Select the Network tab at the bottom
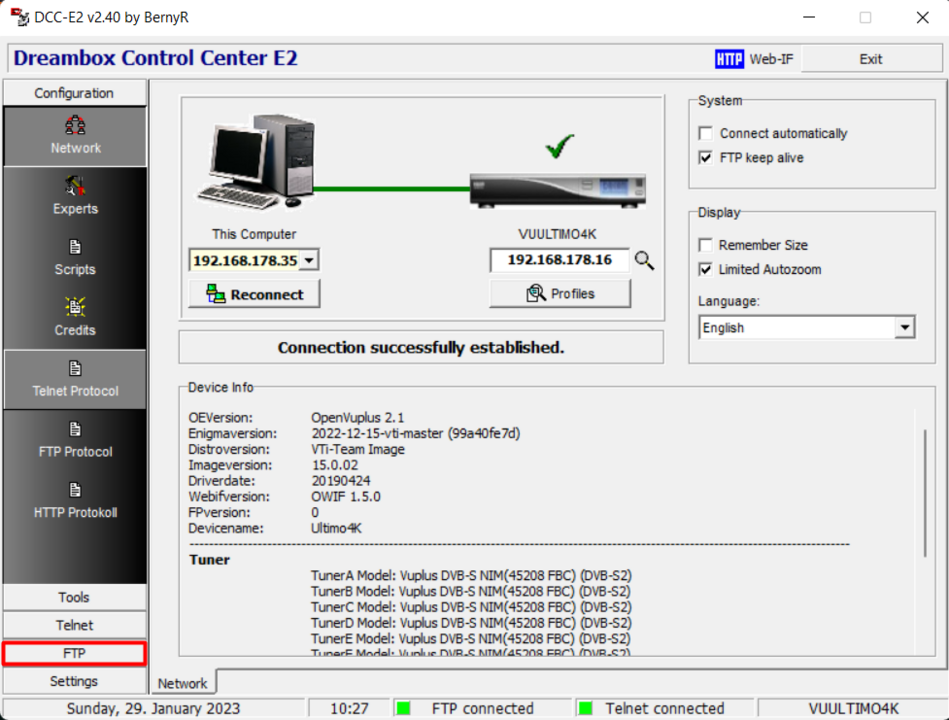Viewport: 949px width, 720px height. [183, 683]
